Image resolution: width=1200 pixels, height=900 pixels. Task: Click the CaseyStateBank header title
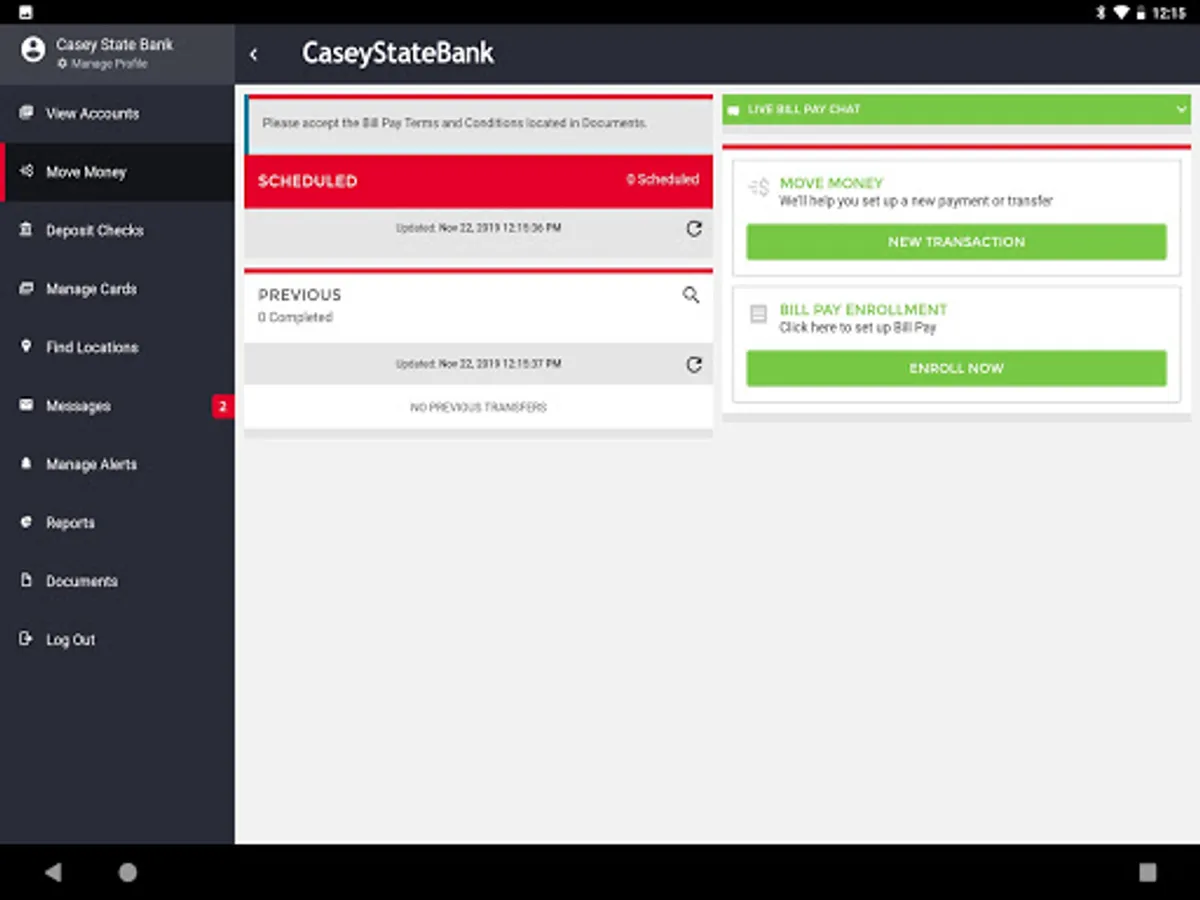click(398, 53)
